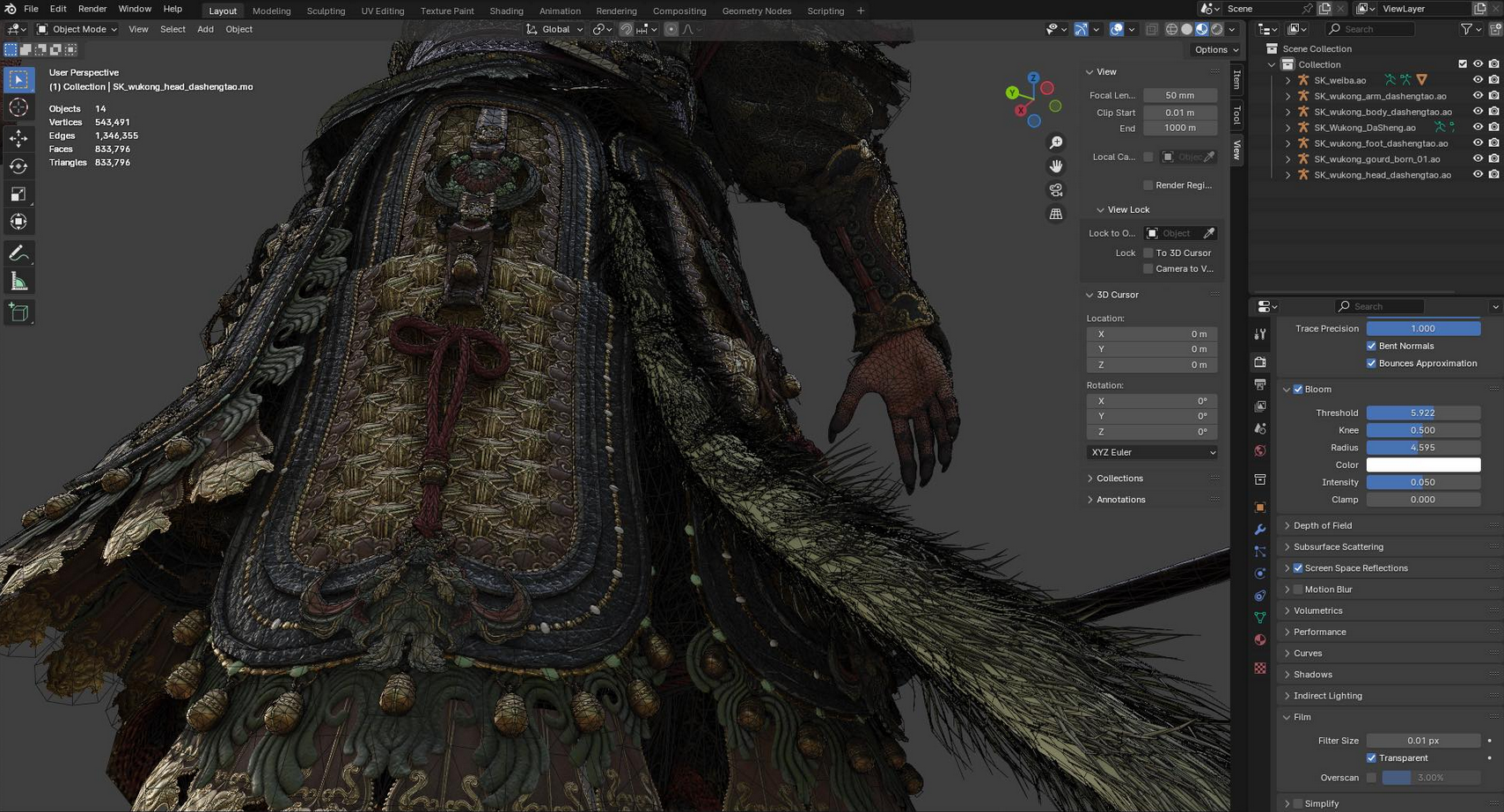Switch perspective/orthographic grid icon

(x=1056, y=214)
